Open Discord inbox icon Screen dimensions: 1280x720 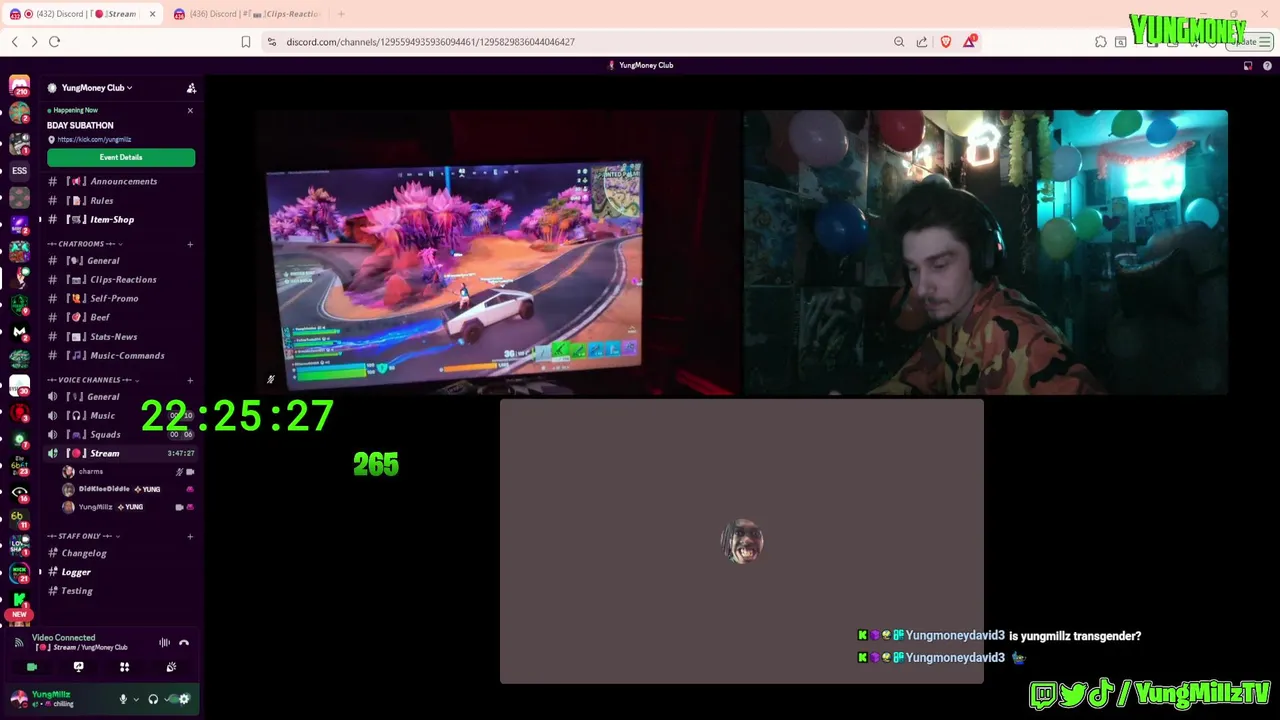coord(1248,65)
